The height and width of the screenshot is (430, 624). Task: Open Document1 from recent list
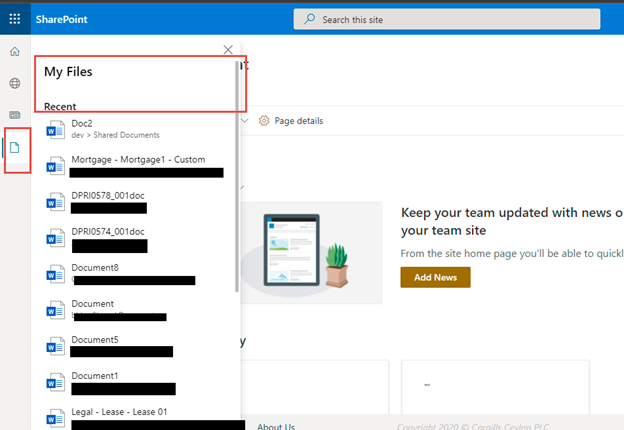tap(95, 375)
